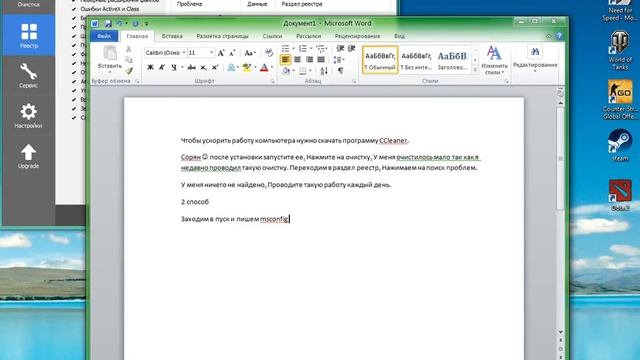Open Сервис wrench in CCleaner sidebar
640x360 pixels.
[x=29, y=76]
